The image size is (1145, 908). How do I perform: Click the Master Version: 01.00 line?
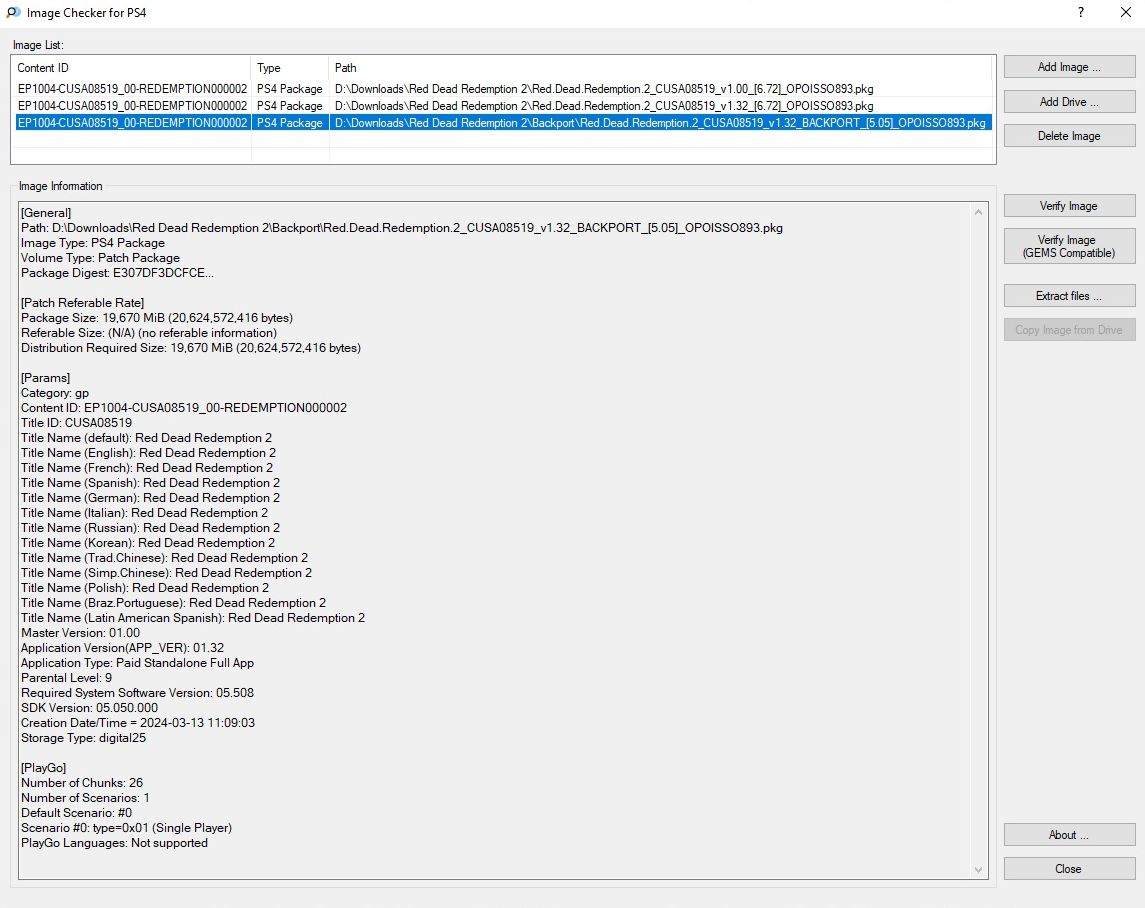pos(80,633)
